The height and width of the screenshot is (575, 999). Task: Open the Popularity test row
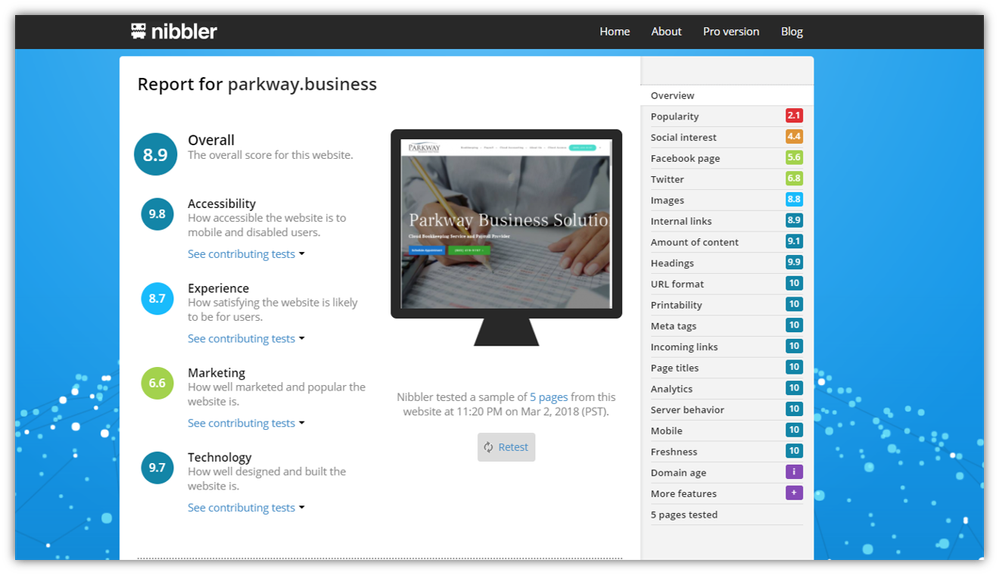[x=727, y=117]
